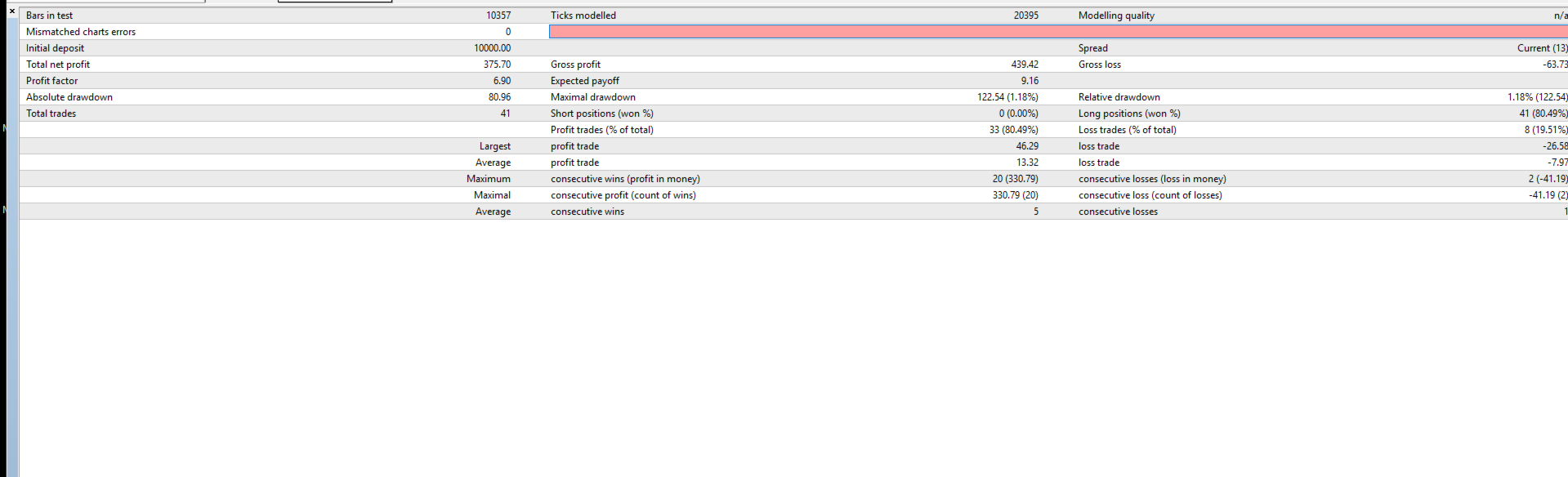Screen dimensions: 1568x477
Task: Select the short positions value '0 (0.00%)'
Action: click(x=1019, y=114)
